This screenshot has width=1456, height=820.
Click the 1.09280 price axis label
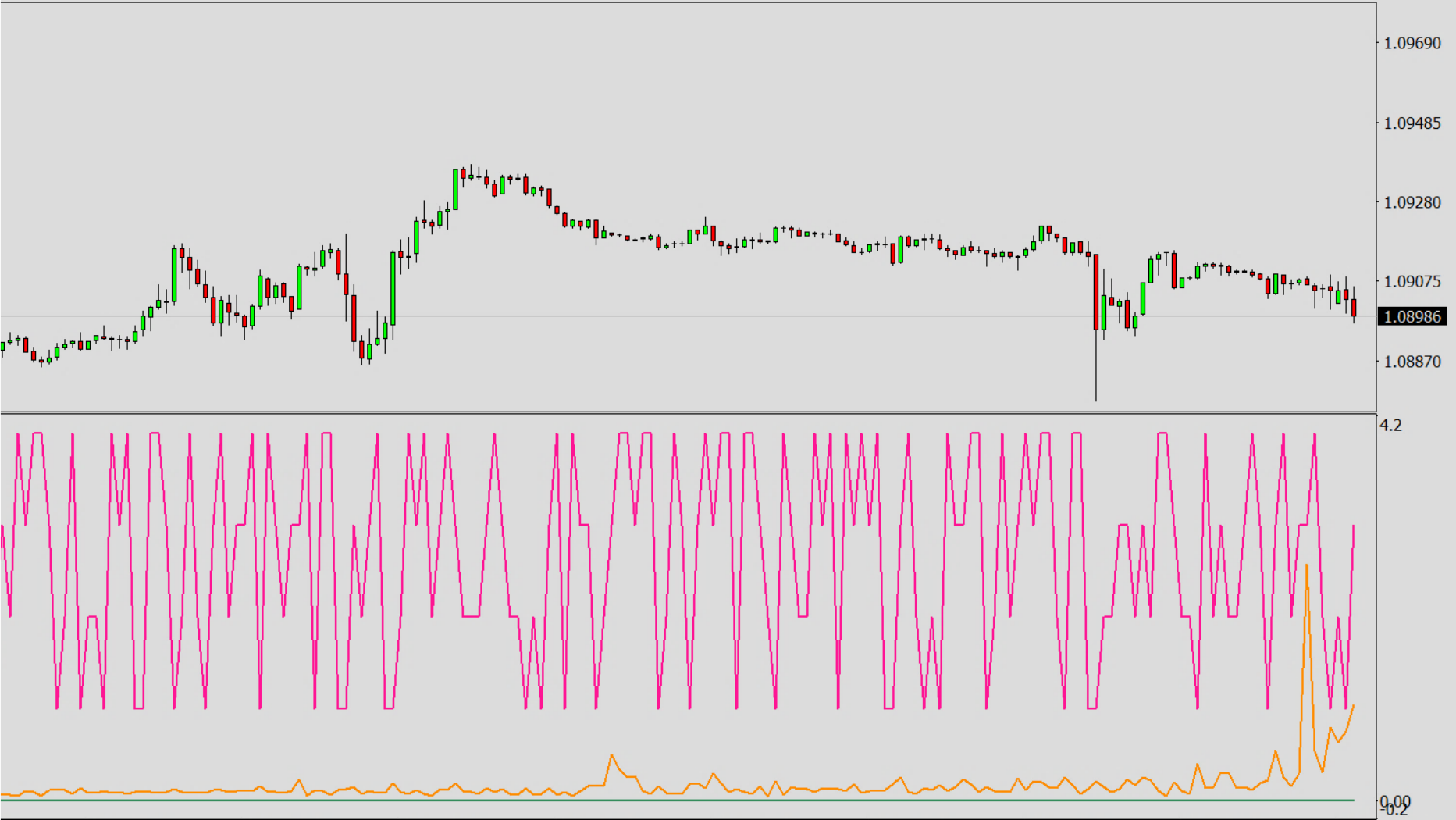pos(1412,203)
